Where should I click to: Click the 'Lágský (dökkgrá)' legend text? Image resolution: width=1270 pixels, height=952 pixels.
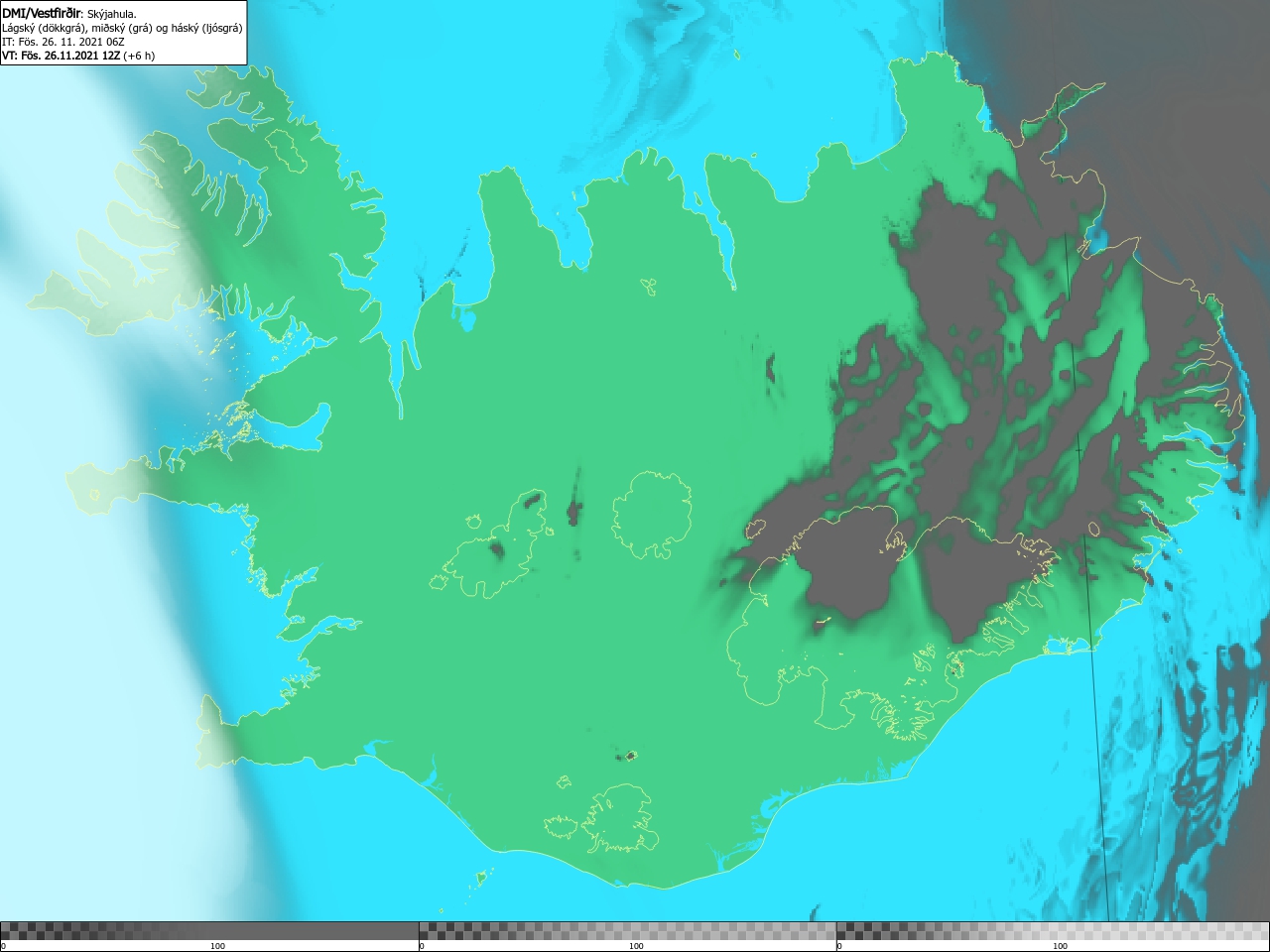click(44, 28)
